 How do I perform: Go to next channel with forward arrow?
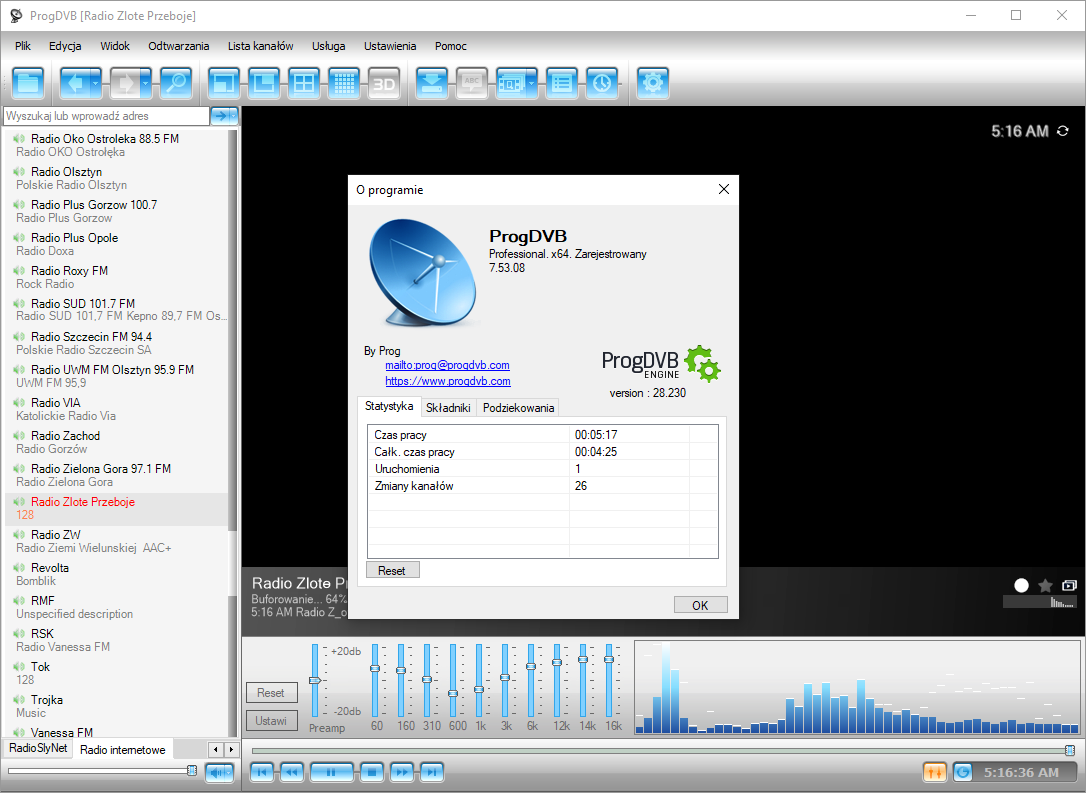[x=125, y=83]
